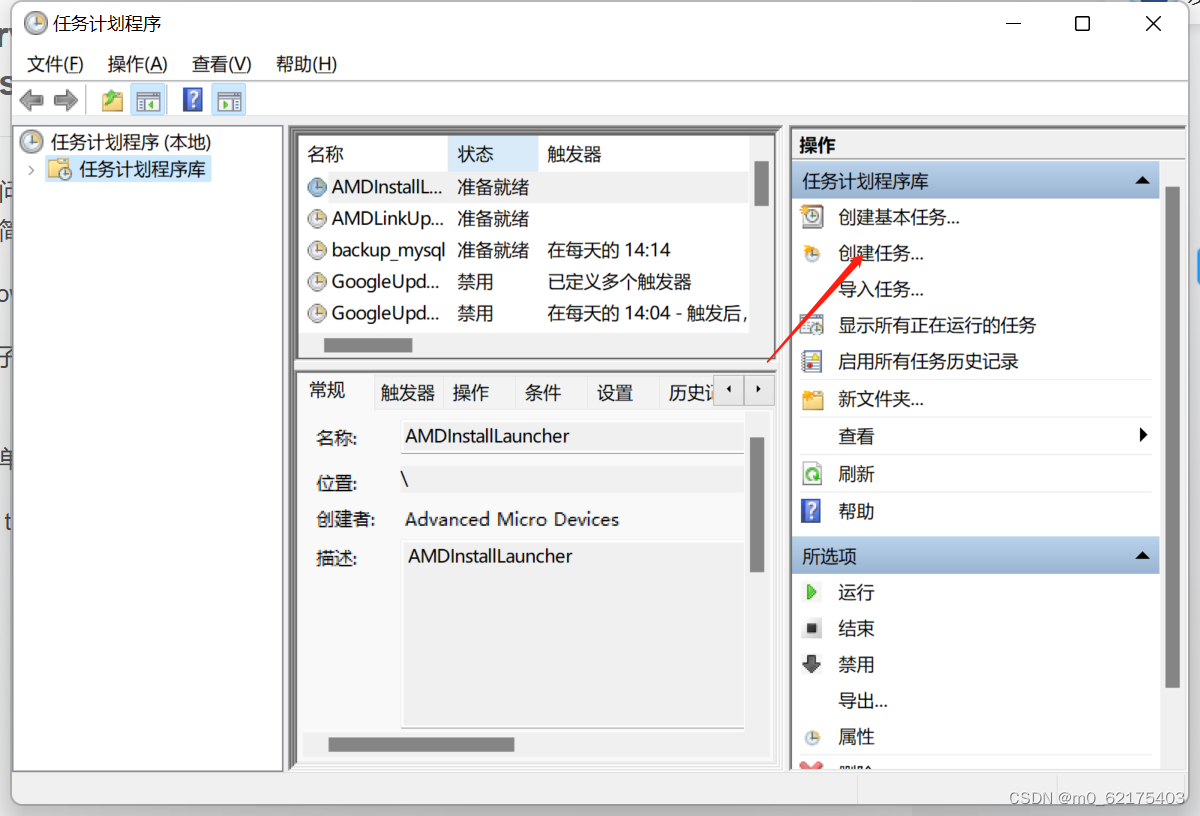Image resolution: width=1200 pixels, height=816 pixels.
Task: Click the green 刷新 icon
Action: pos(813,474)
